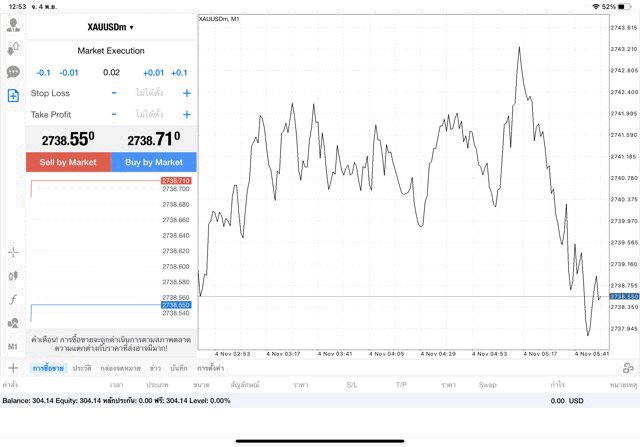
Task: Open the M1 timeframe selector
Action: click(13, 346)
